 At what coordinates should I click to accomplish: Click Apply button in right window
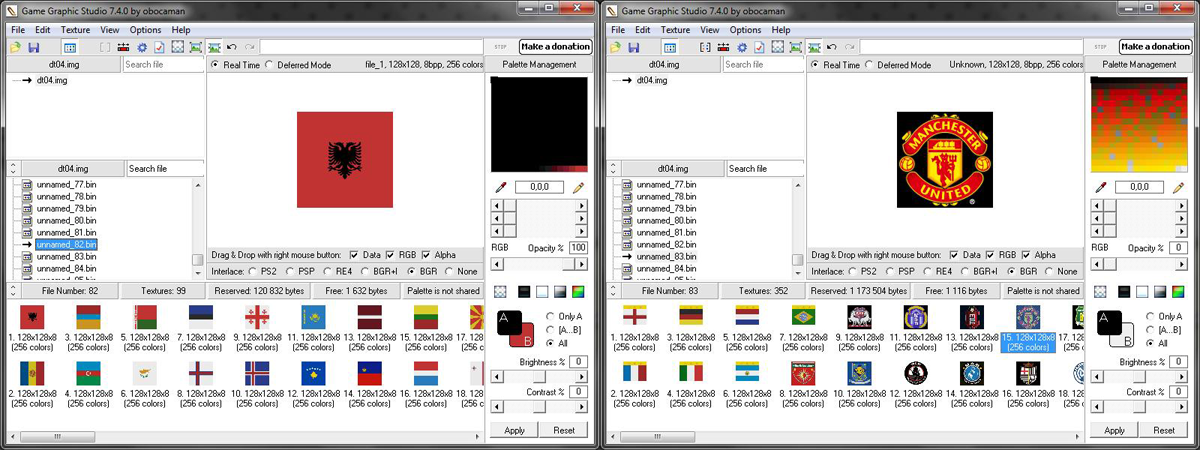(1114, 430)
